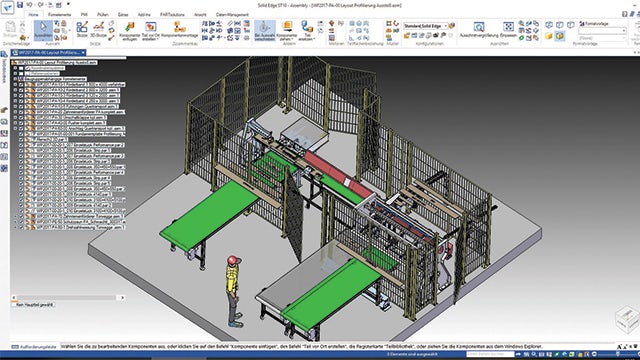Click Teil ersetzen
Screen dimensions: 640x360
307,31
